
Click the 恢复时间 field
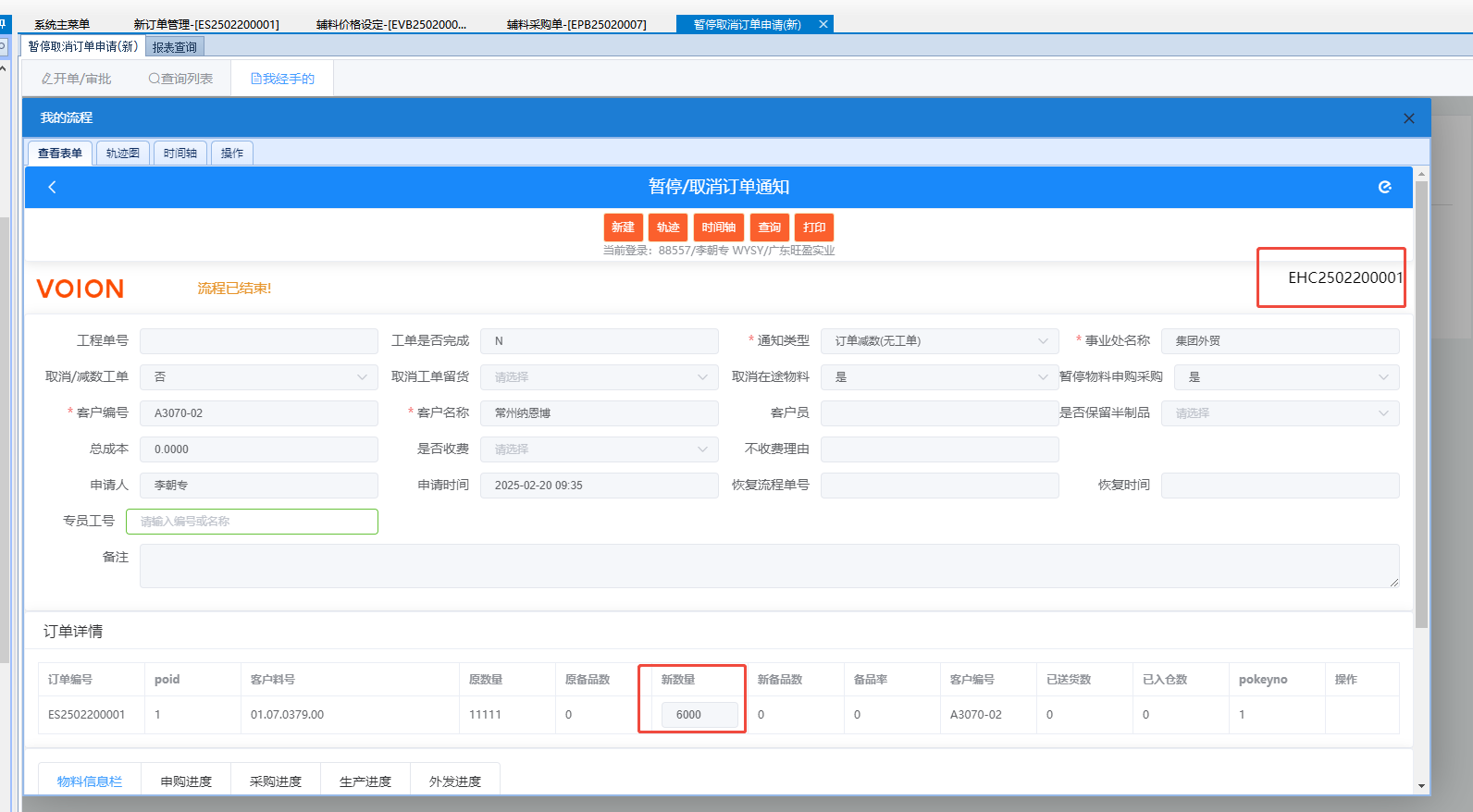[1281, 486]
